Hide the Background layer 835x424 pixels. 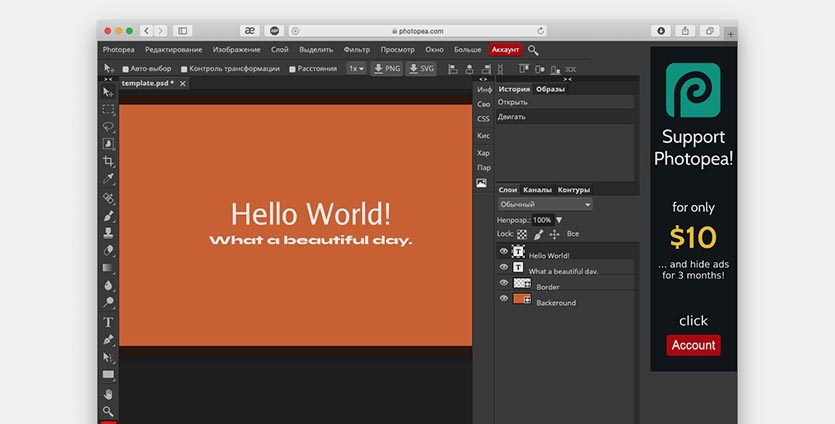[504, 299]
